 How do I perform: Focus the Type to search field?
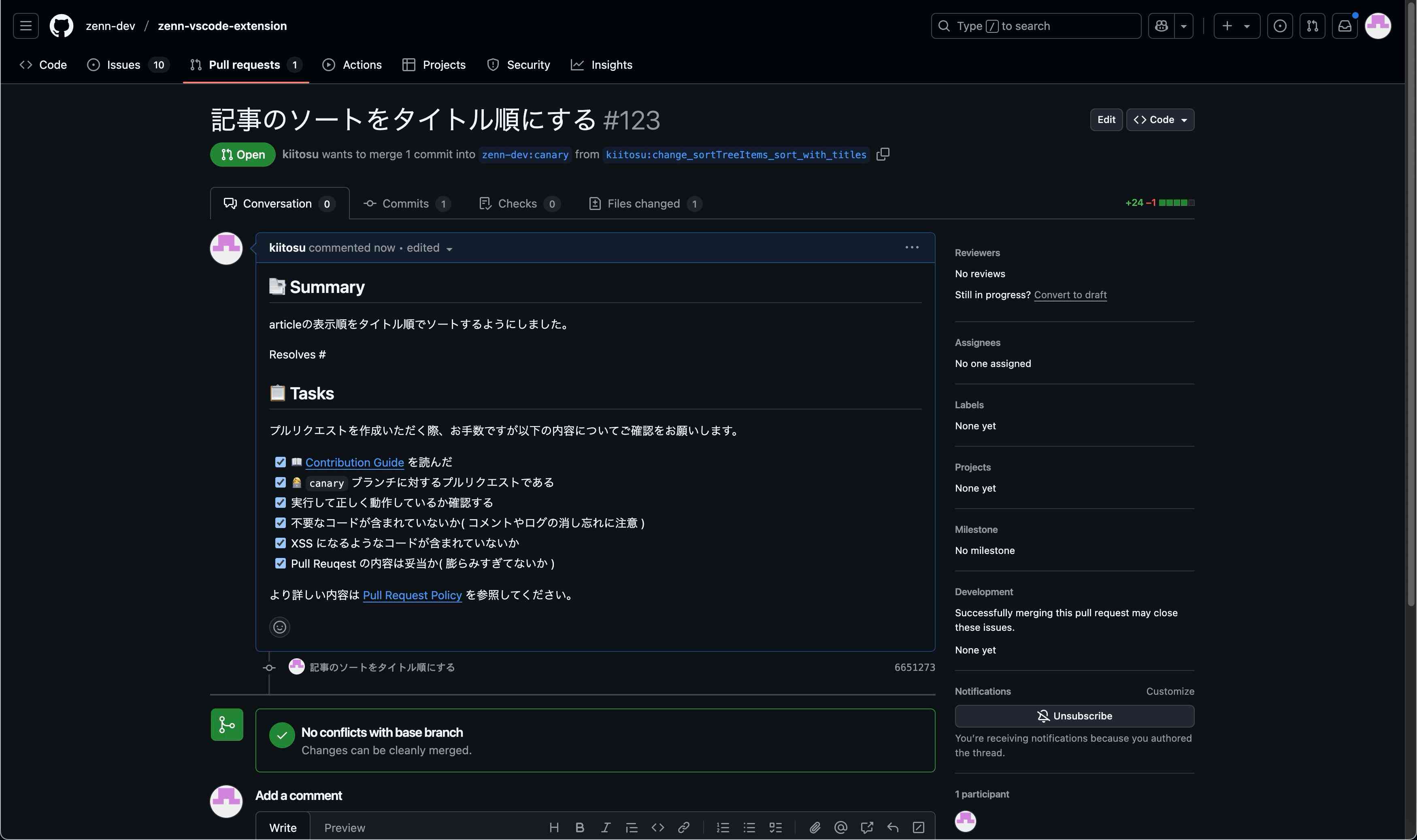click(1036, 26)
